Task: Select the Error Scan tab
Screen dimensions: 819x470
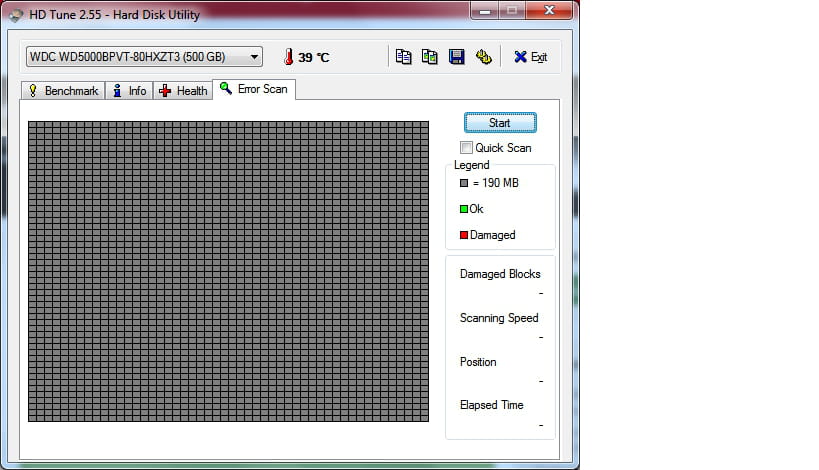Action: click(x=254, y=89)
